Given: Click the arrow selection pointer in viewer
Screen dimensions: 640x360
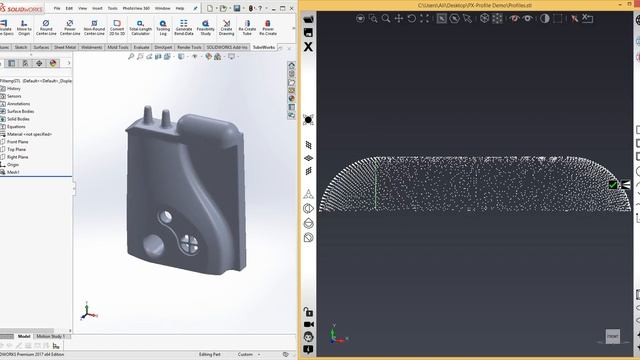Looking at the screenshot, I should 467,18.
